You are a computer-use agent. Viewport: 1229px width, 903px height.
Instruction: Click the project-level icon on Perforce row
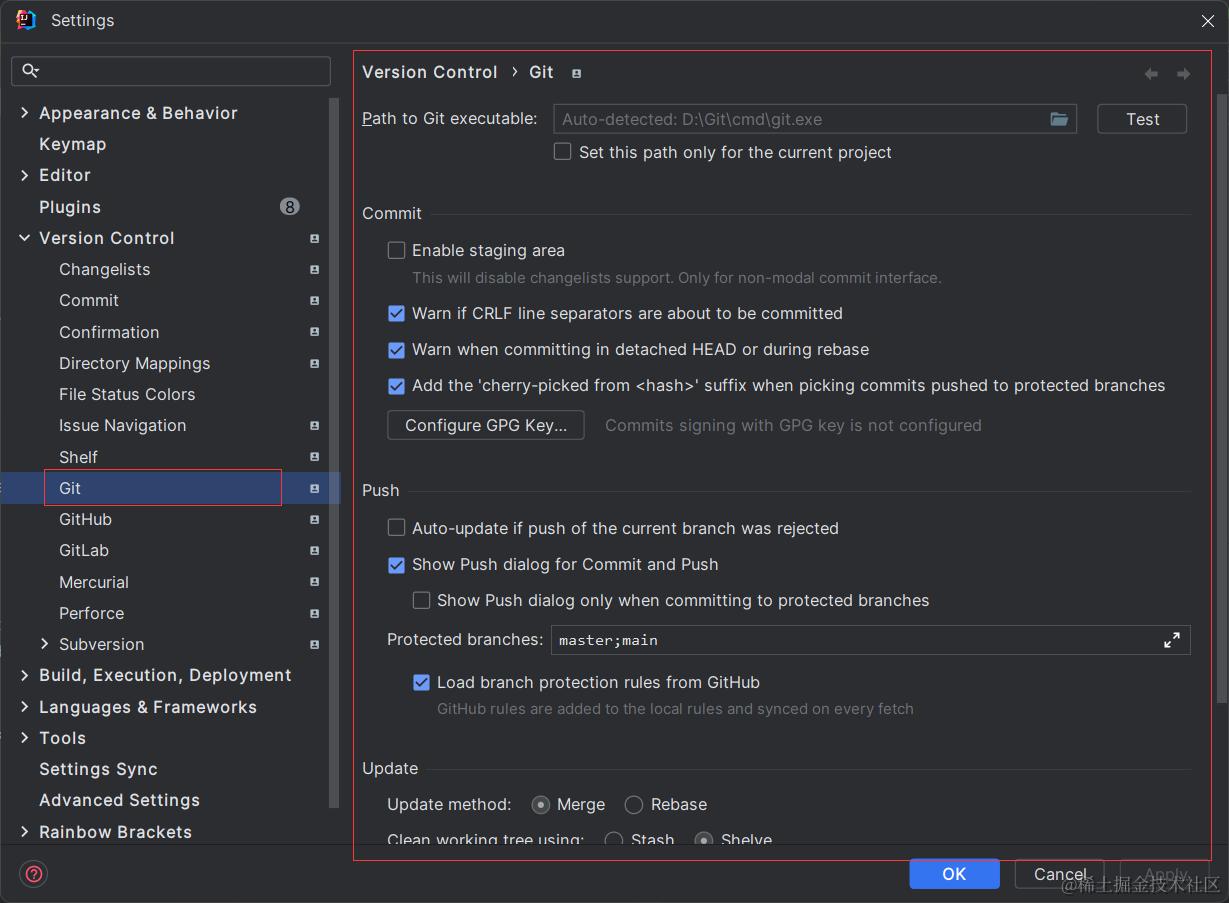[314, 613]
